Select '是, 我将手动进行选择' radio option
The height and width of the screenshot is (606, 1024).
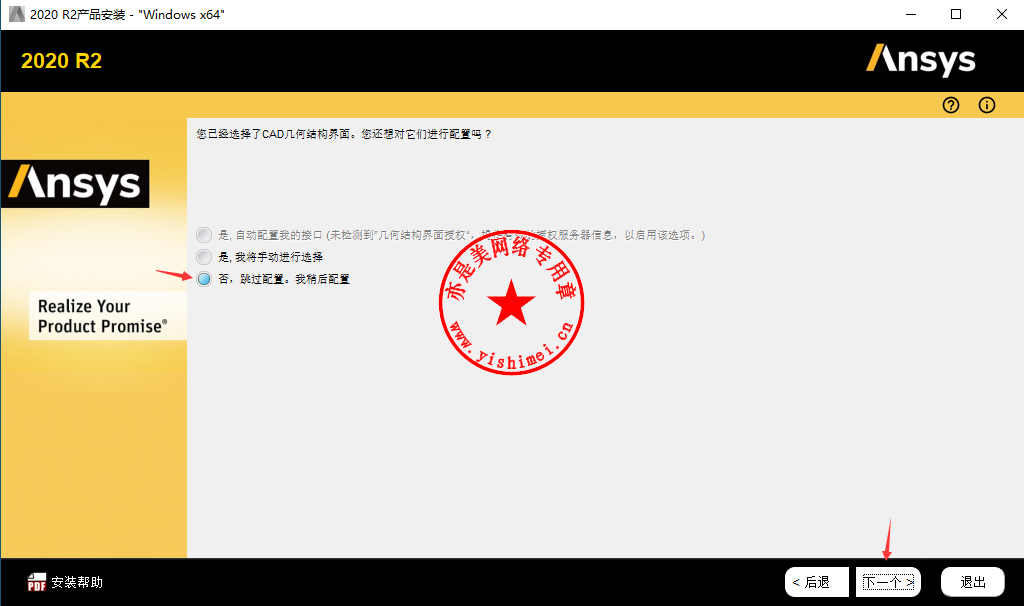point(204,257)
